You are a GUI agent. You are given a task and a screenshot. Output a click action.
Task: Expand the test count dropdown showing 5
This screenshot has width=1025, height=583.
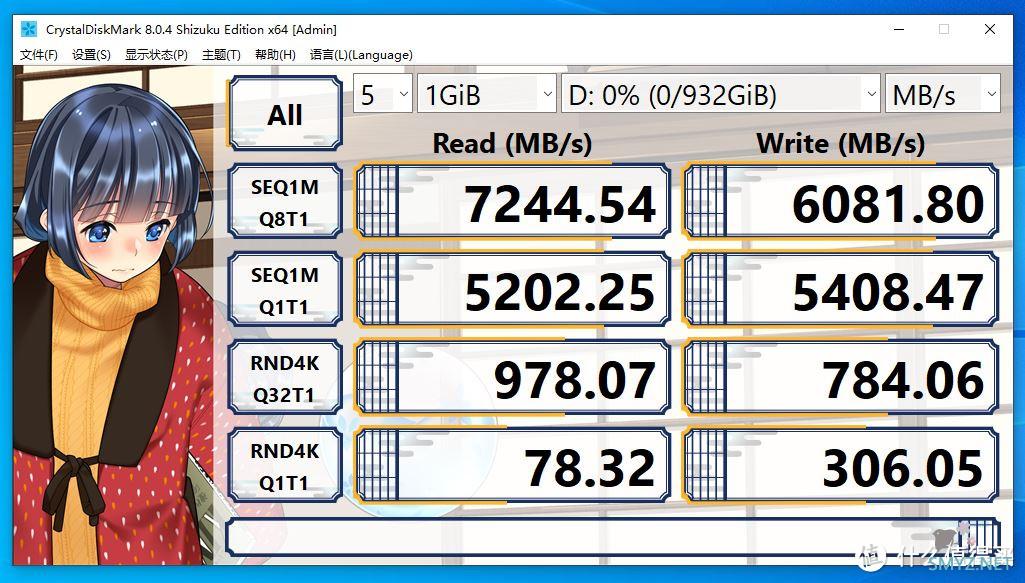(383, 95)
